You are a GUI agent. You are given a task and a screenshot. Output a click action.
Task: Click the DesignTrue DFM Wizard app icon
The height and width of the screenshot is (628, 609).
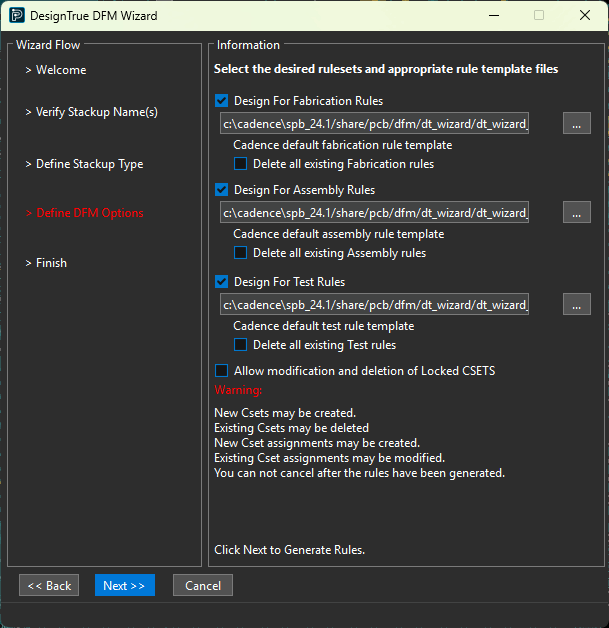tap(17, 16)
